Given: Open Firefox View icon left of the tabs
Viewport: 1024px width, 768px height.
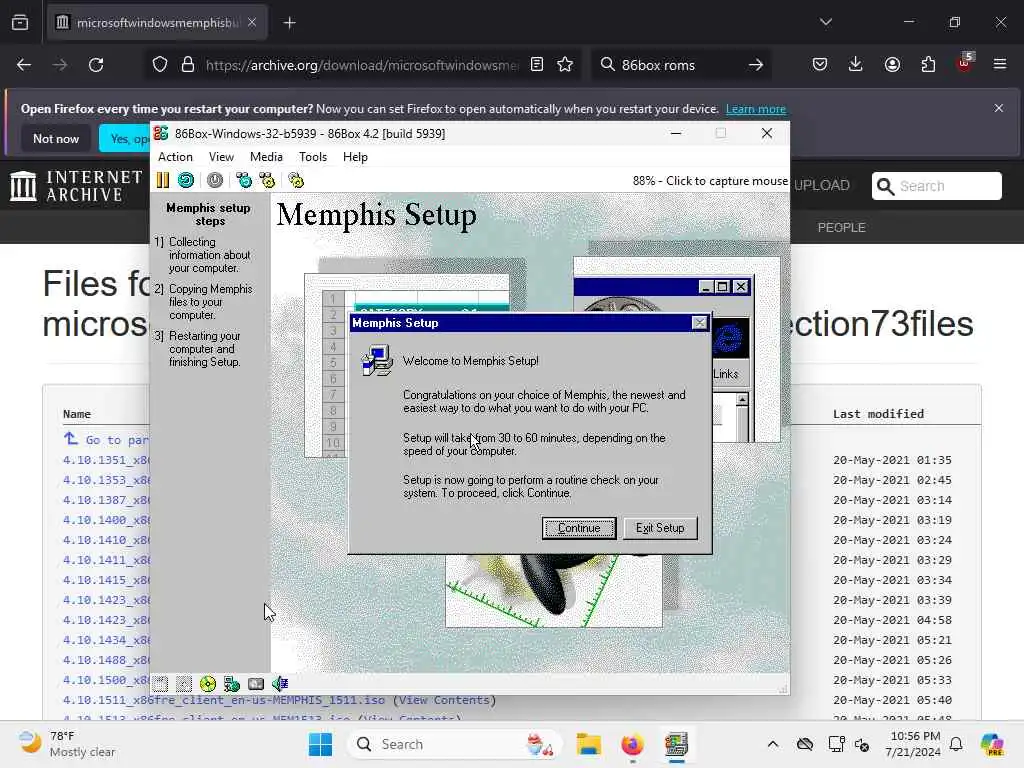Looking at the screenshot, I should click(20, 23).
